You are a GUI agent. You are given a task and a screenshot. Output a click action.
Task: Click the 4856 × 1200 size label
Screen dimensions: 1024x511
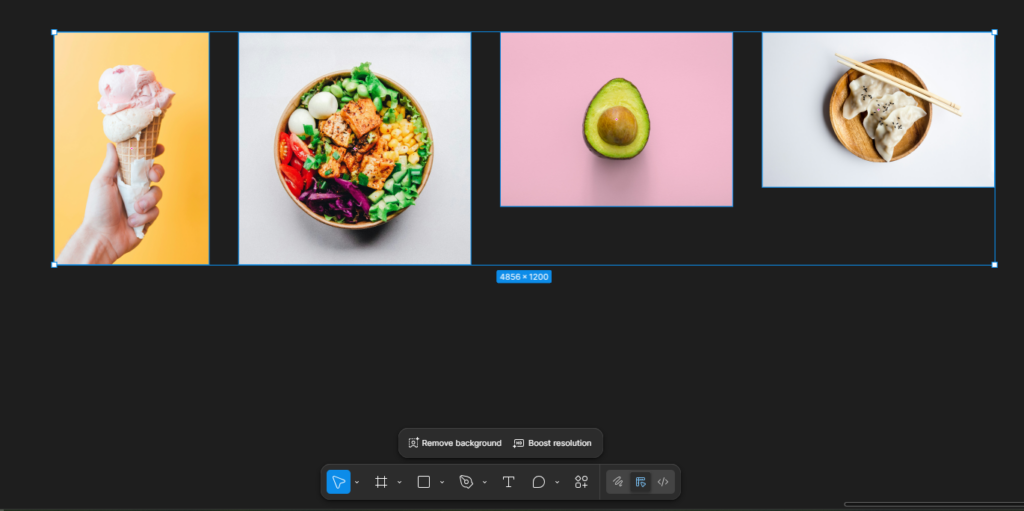click(524, 277)
